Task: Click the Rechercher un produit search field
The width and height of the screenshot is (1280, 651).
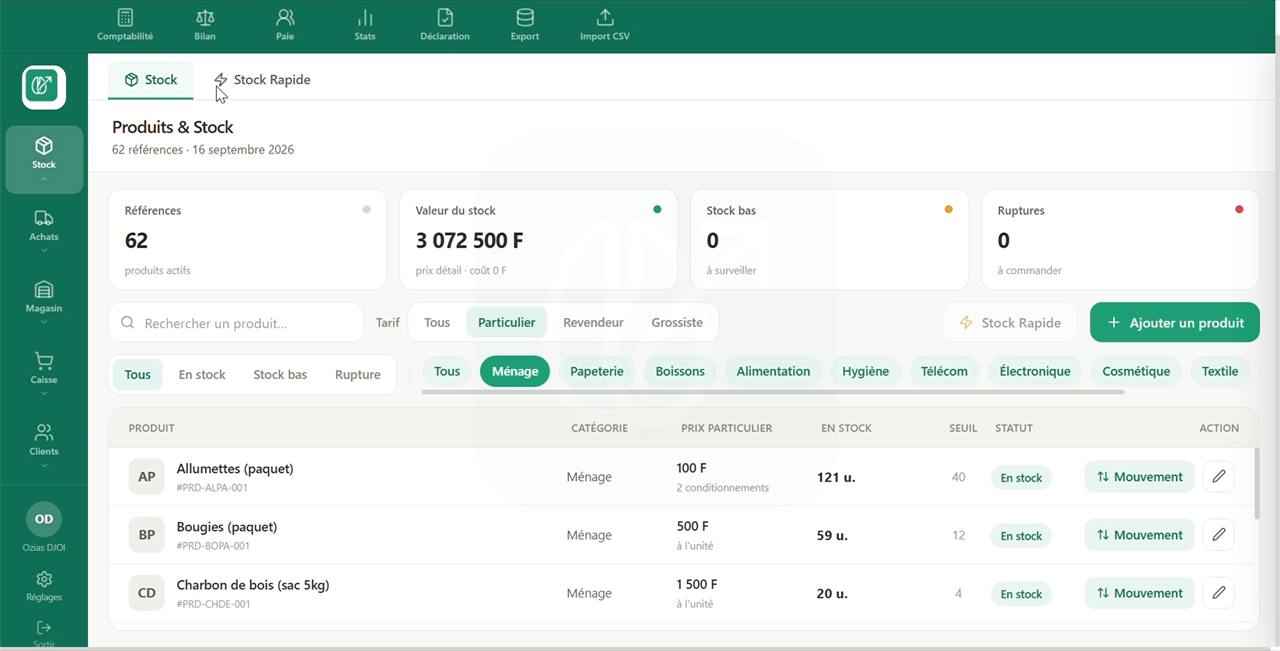Action: pyautogui.click(x=236, y=323)
